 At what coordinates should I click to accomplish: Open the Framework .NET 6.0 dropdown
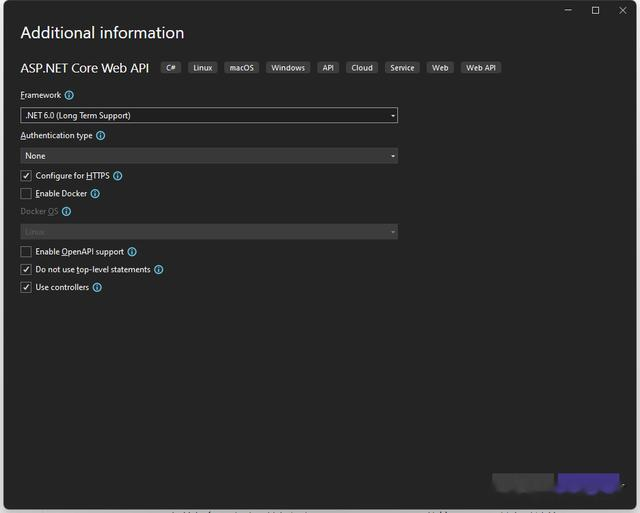pos(209,115)
